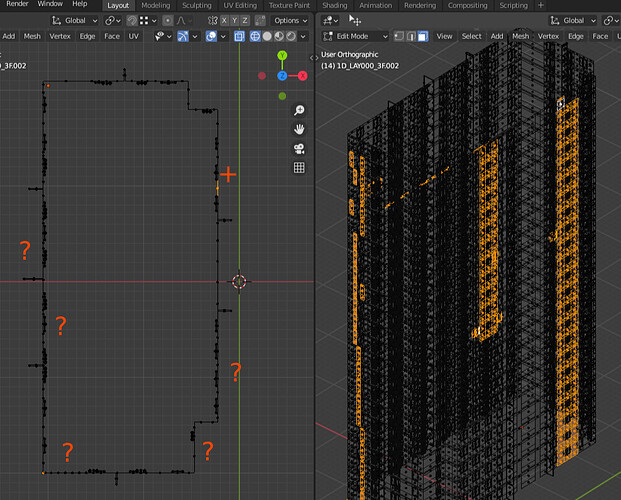The image size is (621, 500).
Task: Click the hand pan view button
Action: (x=299, y=129)
